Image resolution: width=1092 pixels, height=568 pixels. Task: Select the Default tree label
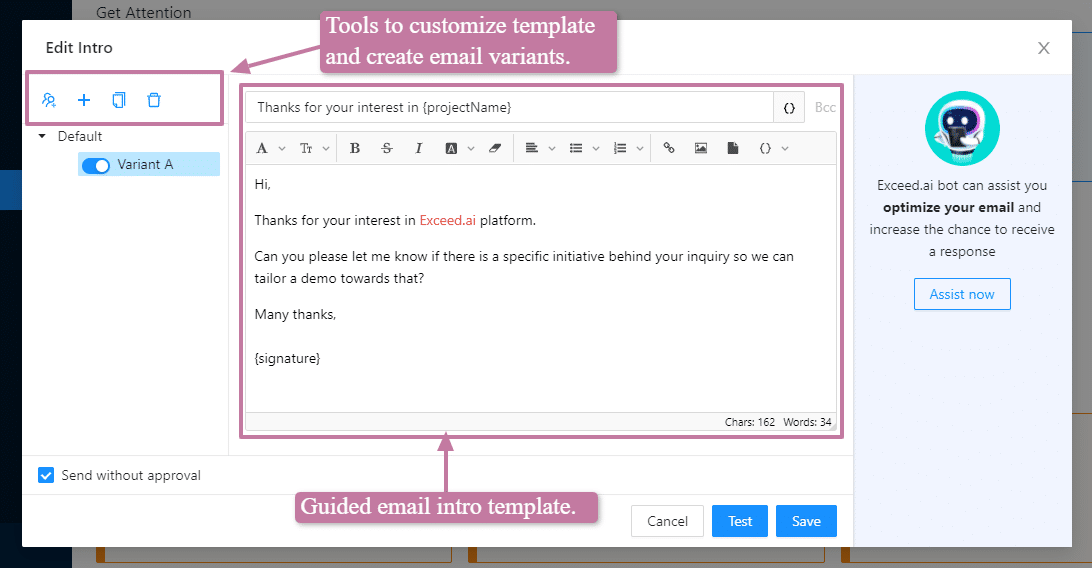coord(80,136)
